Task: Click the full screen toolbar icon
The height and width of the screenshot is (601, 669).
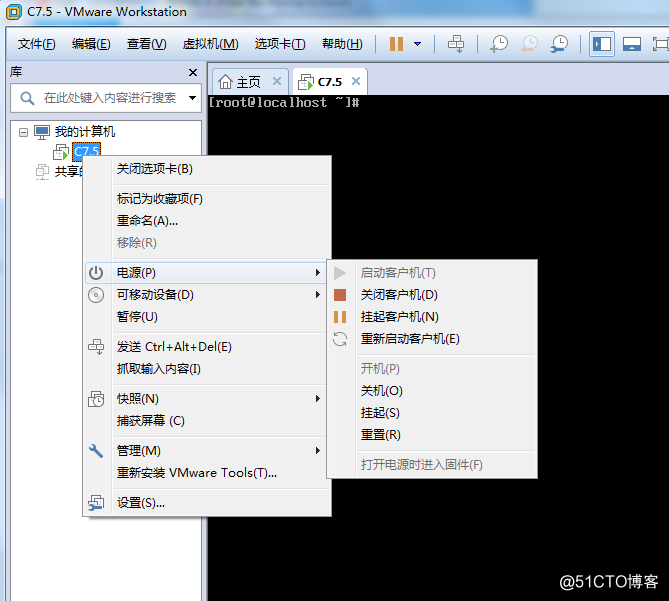Action: click(x=660, y=44)
